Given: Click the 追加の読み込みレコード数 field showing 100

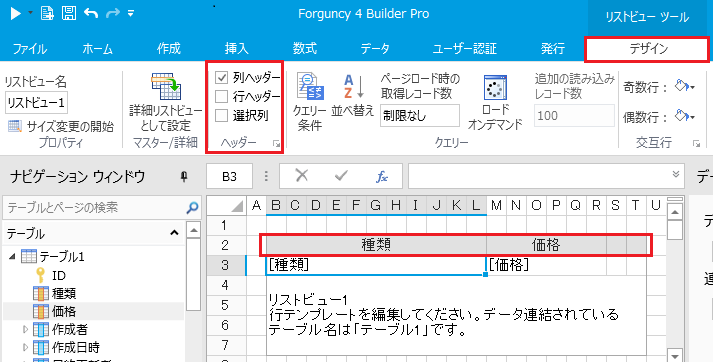Looking at the screenshot, I should (x=574, y=116).
